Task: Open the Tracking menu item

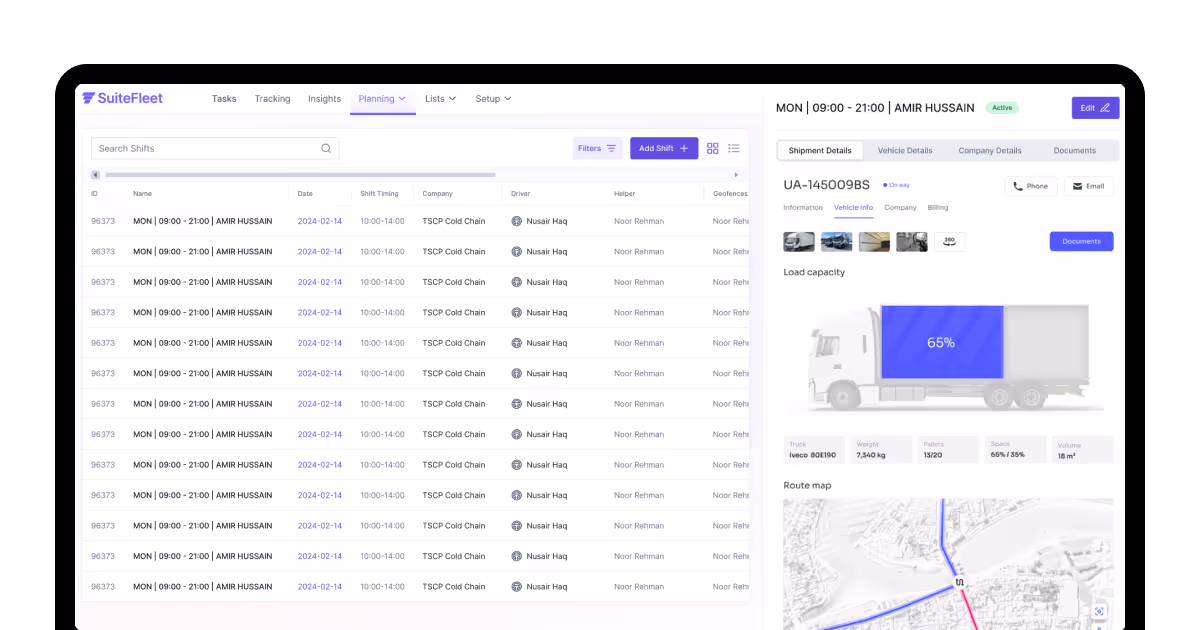Action: (x=272, y=99)
